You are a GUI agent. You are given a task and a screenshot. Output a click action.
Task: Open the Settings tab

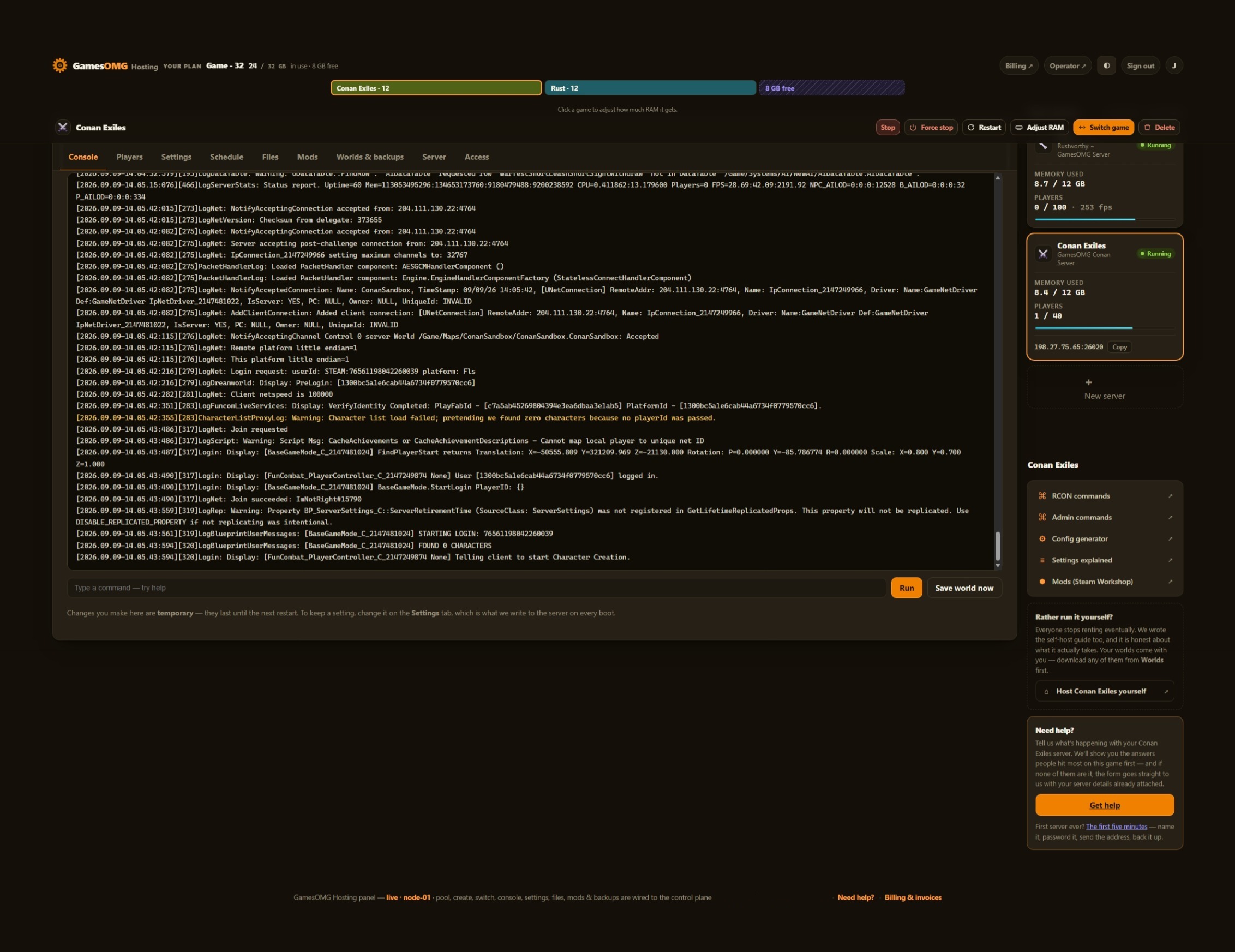pos(176,157)
